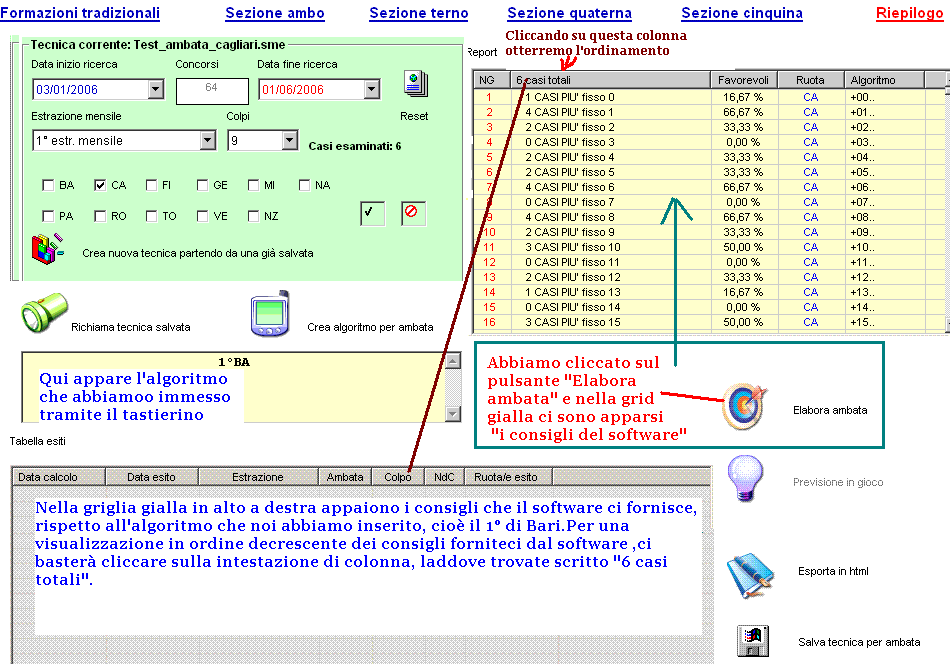Expand the Estrazione mensile dropdown
This screenshot has width=950, height=664.
(208, 141)
